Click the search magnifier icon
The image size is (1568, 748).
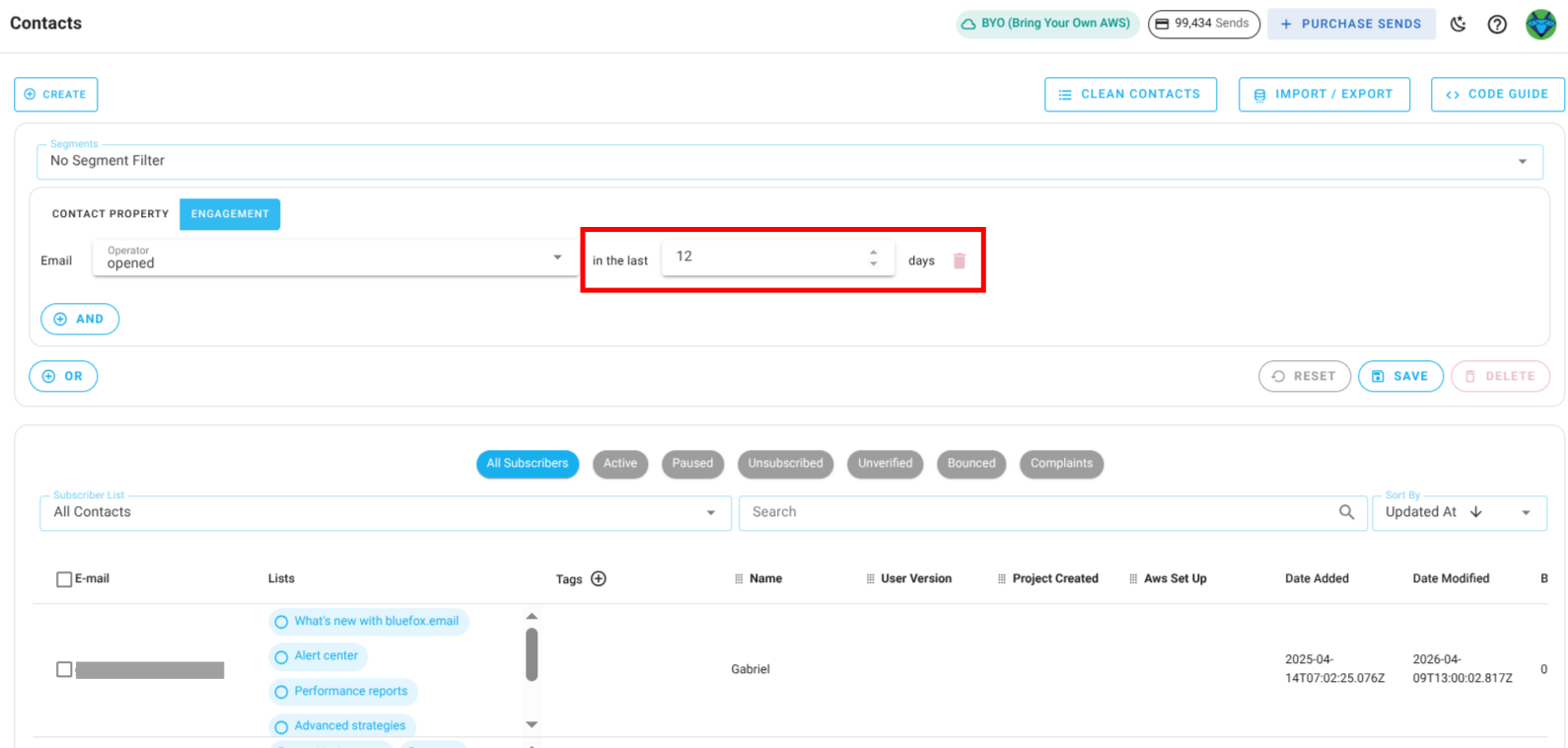(1346, 512)
